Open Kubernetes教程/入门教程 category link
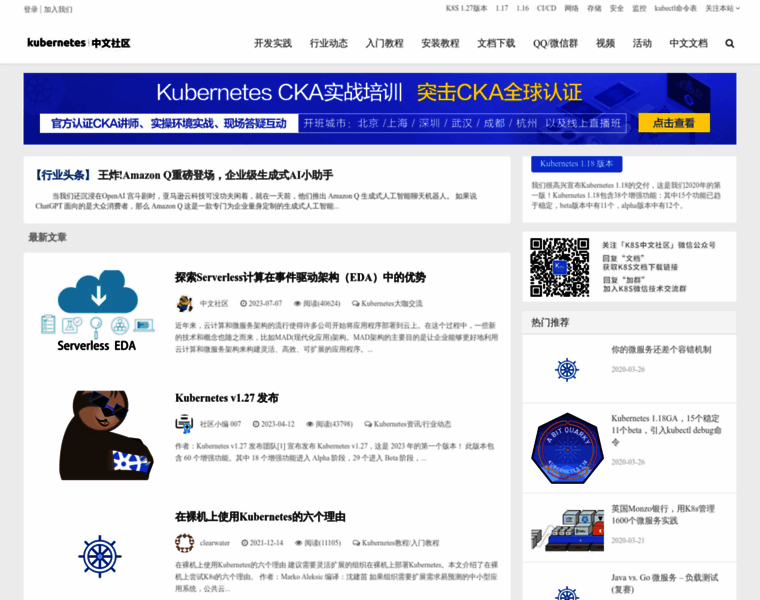Viewport: 760px width, 600px height. tap(400, 543)
